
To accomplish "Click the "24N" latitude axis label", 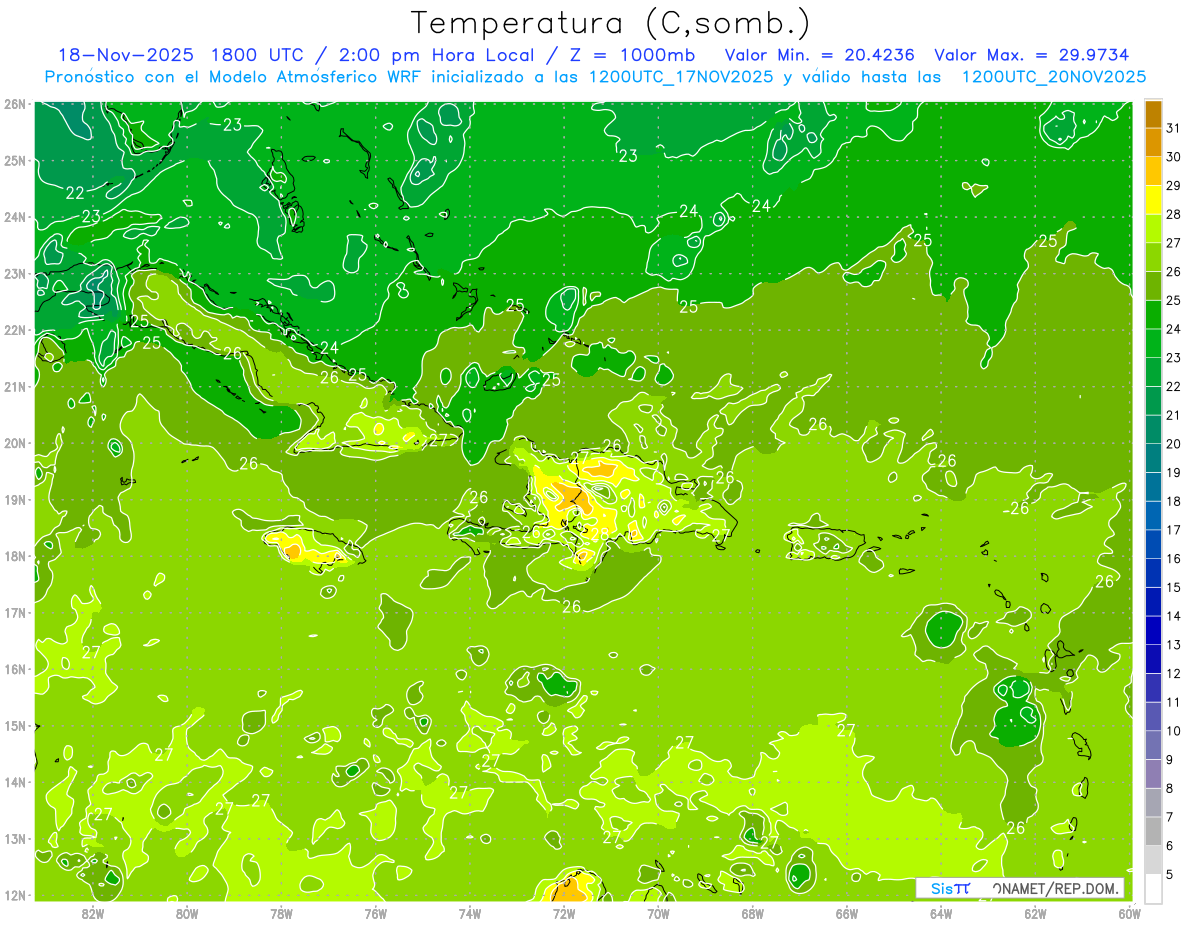I will point(14,217).
